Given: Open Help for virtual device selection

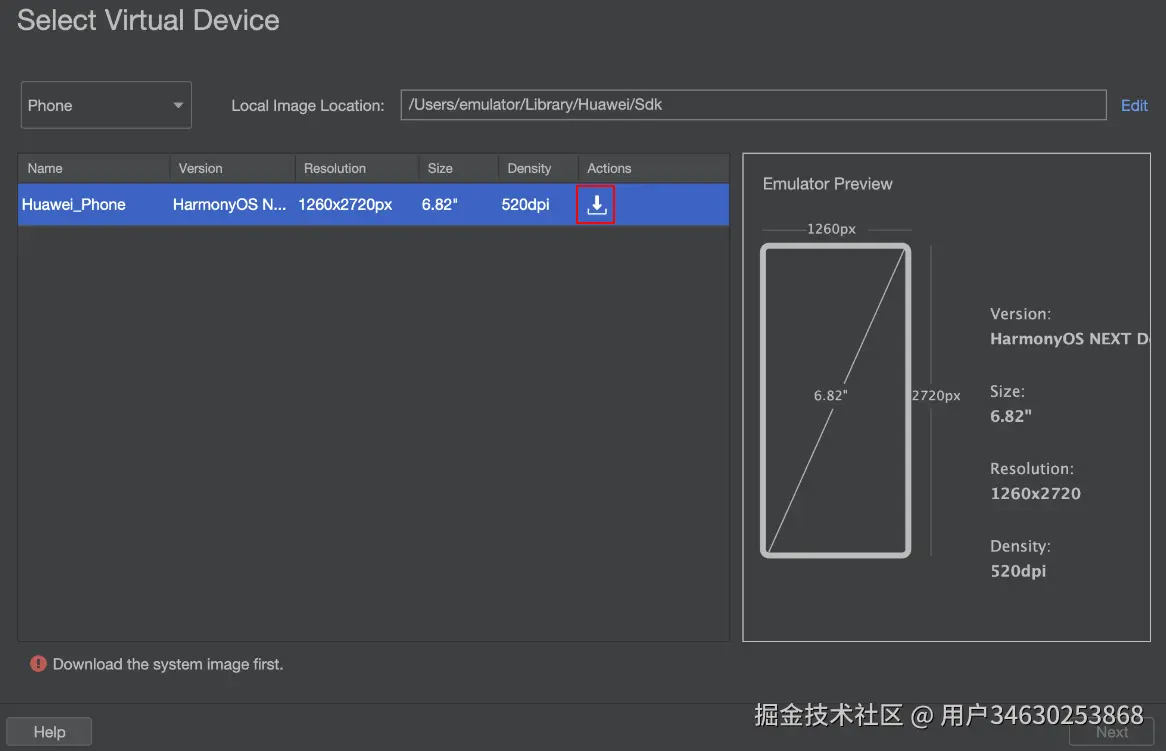Looking at the screenshot, I should [49, 732].
